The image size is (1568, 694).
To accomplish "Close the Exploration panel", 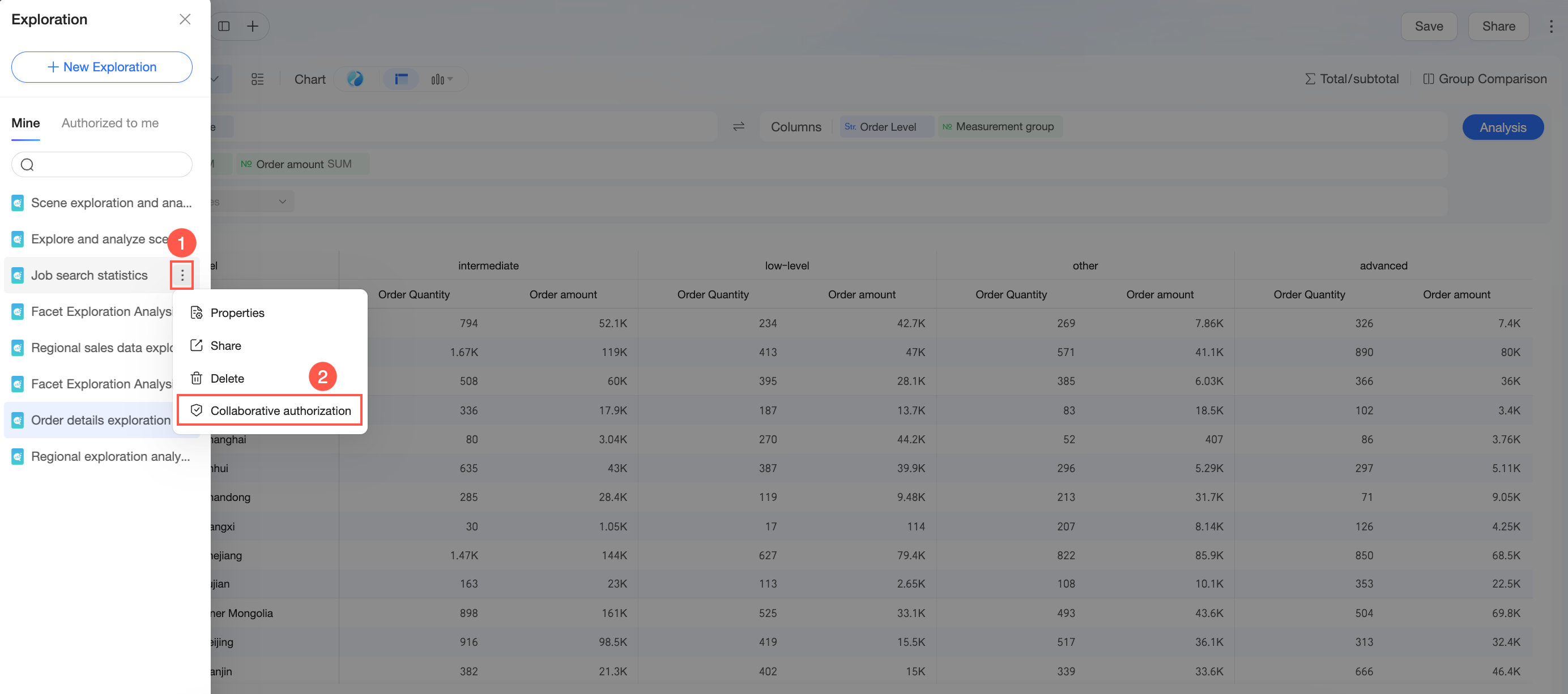I will tap(185, 19).
